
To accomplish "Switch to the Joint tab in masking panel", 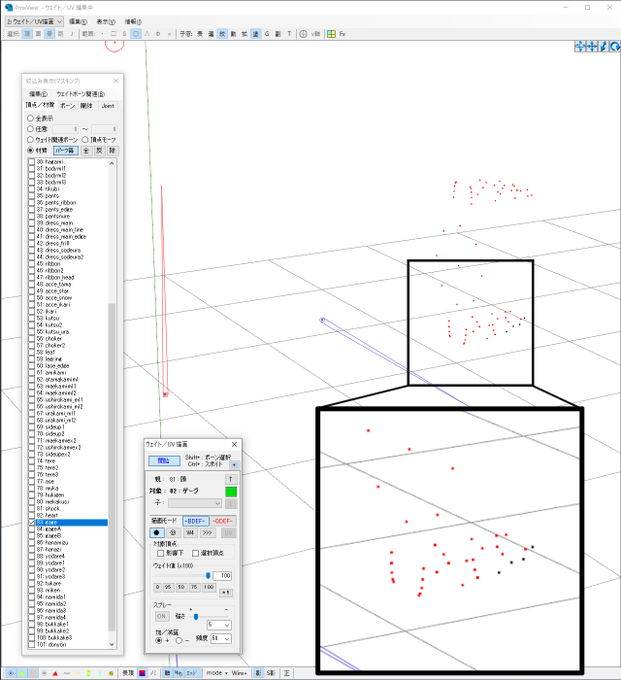I will (108, 105).
